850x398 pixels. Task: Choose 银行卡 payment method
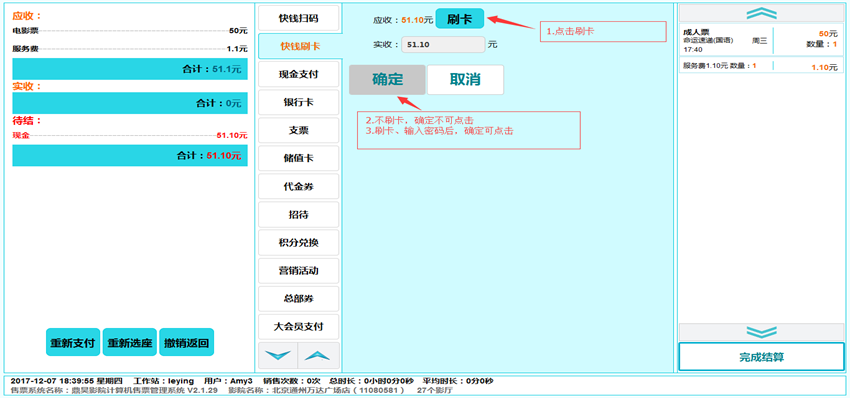(x=299, y=102)
